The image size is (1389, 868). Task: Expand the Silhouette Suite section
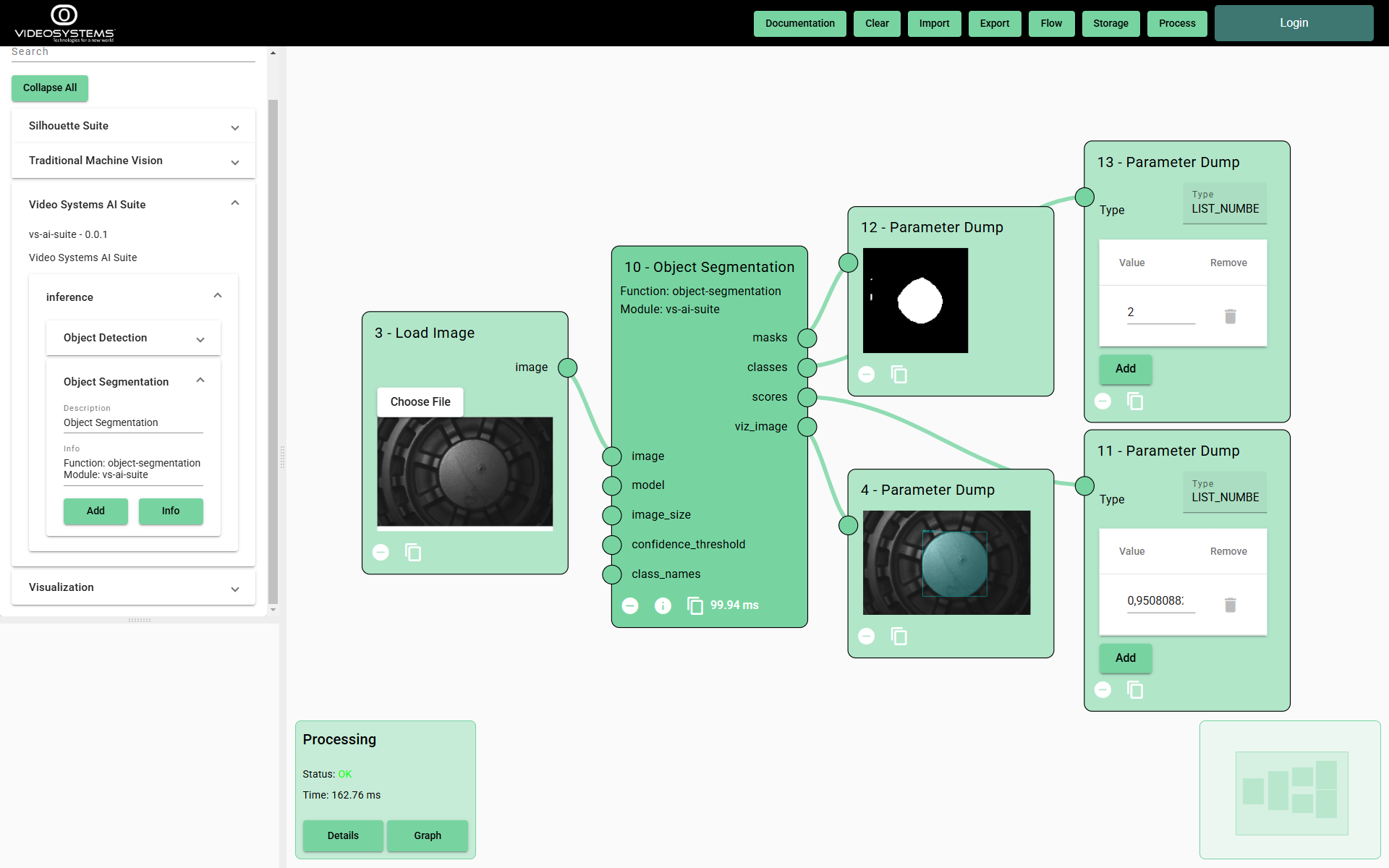(133, 126)
